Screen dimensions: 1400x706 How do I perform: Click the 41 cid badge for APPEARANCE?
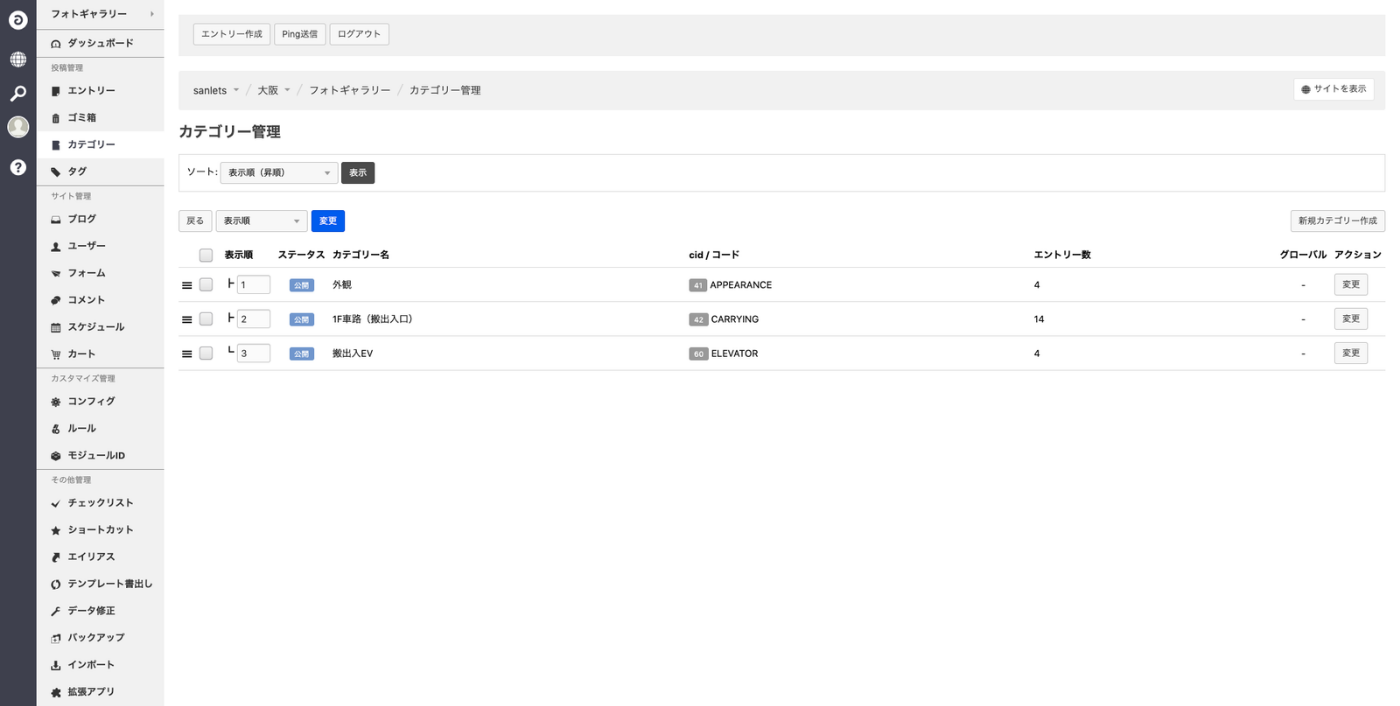(x=698, y=285)
